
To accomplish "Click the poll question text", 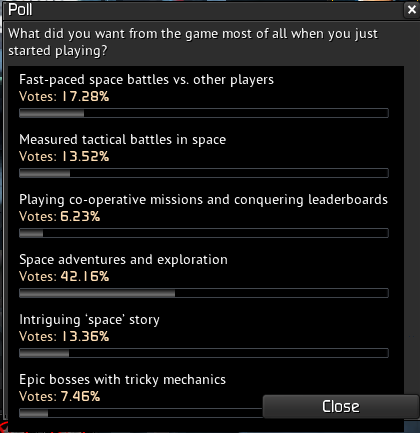I will click(193, 42).
